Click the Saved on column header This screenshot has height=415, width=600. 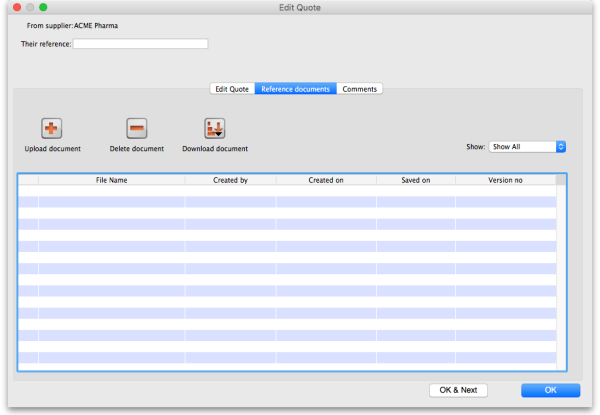click(x=416, y=180)
